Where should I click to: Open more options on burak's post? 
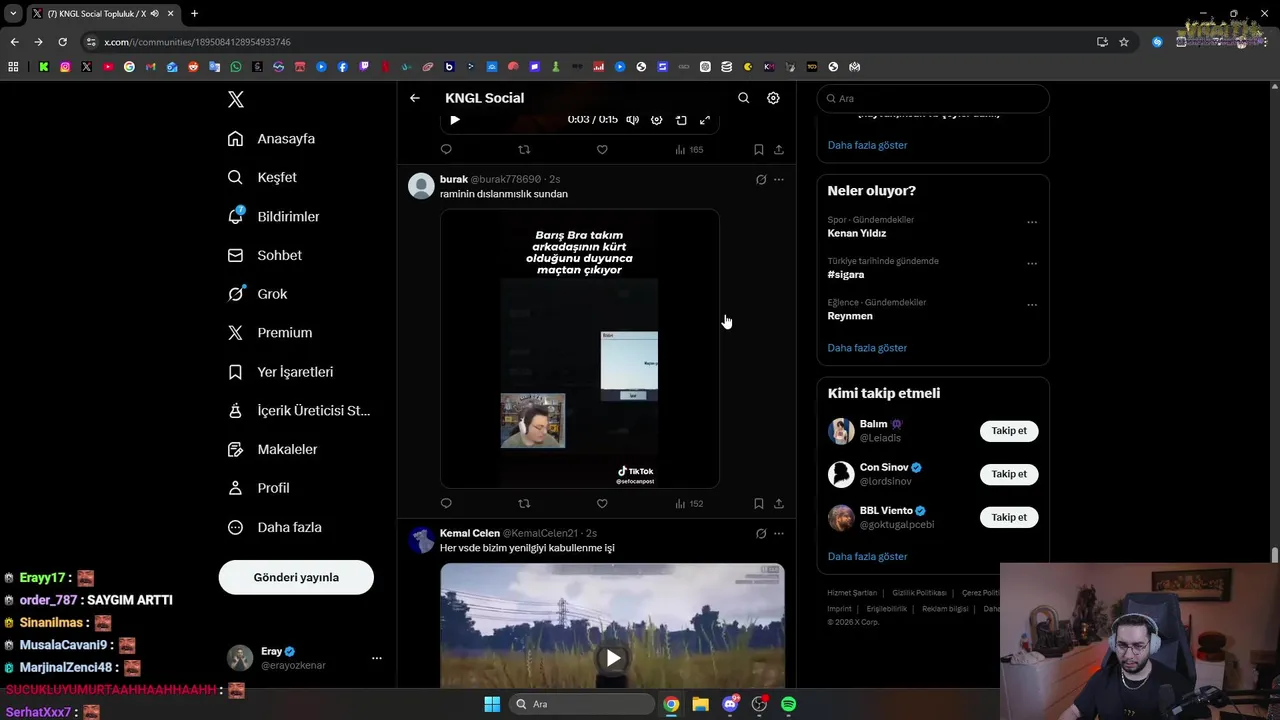779,180
